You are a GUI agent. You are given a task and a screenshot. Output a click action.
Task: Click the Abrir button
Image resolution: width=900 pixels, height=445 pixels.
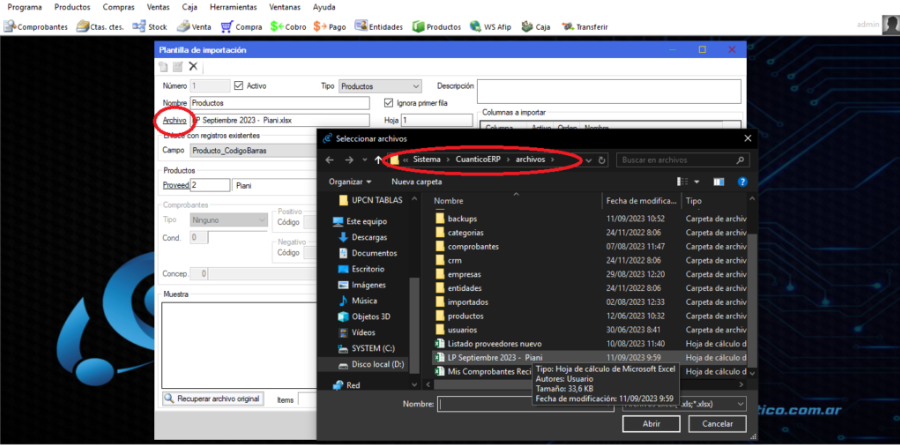click(x=641, y=423)
